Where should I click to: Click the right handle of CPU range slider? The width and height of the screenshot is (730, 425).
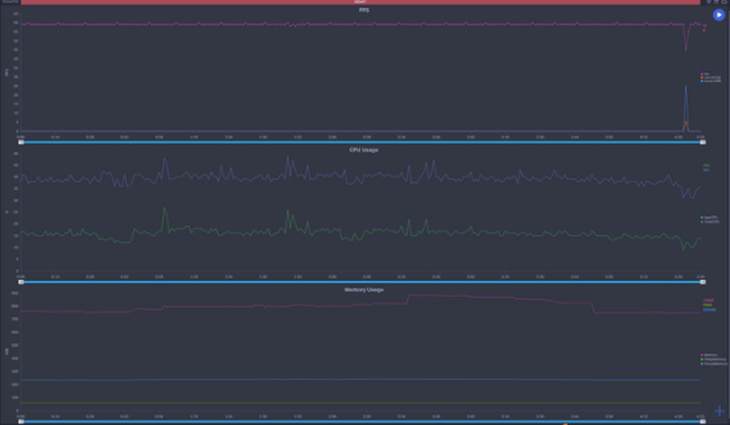(702, 282)
